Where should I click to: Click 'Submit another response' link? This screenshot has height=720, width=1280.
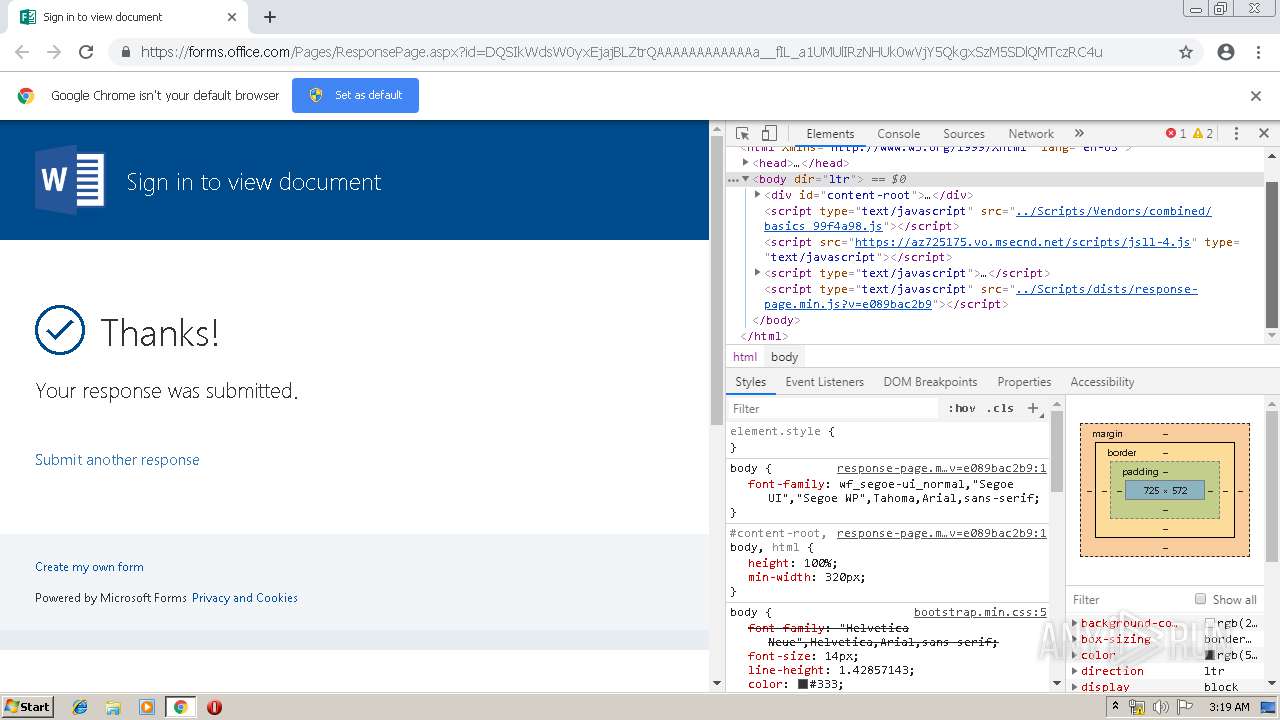[x=117, y=460]
